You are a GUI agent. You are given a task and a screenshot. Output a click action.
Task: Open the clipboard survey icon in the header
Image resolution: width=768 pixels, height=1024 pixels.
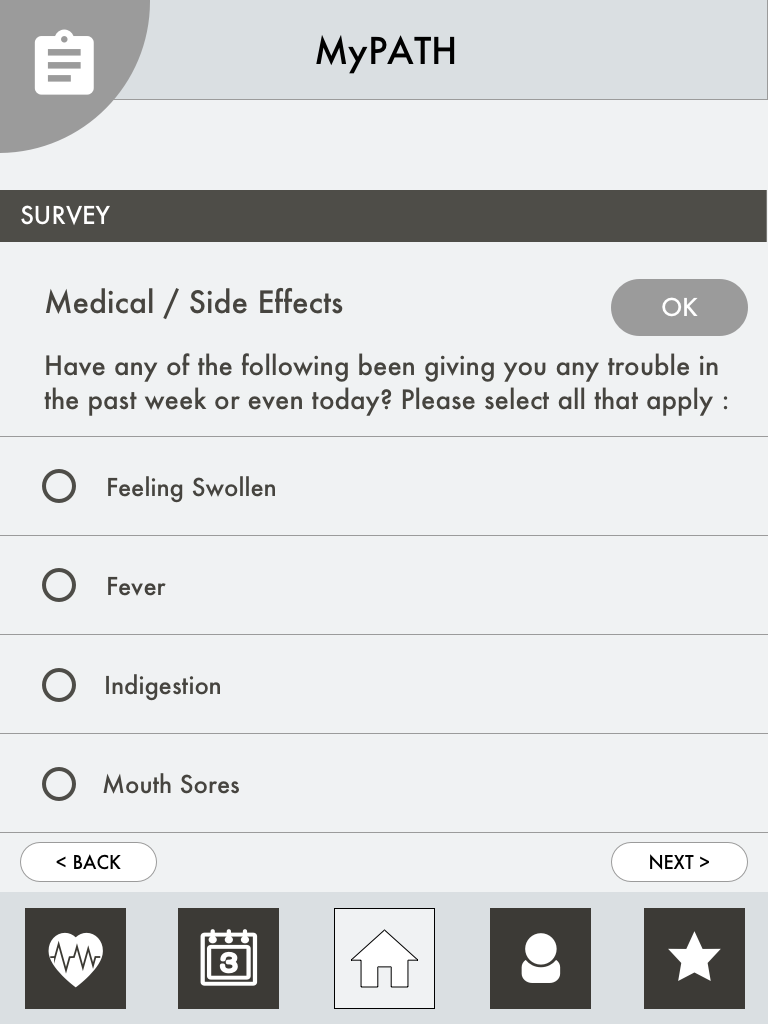click(64, 63)
